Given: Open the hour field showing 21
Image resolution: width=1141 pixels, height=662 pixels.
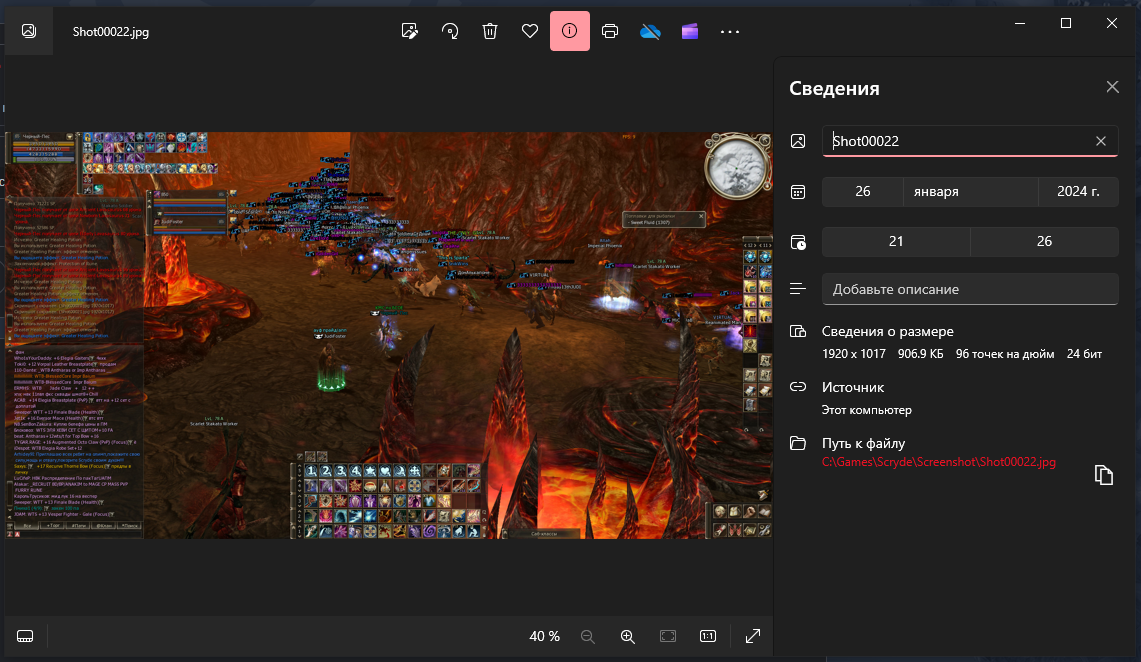Looking at the screenshot, I should click(x=896, y=241).
